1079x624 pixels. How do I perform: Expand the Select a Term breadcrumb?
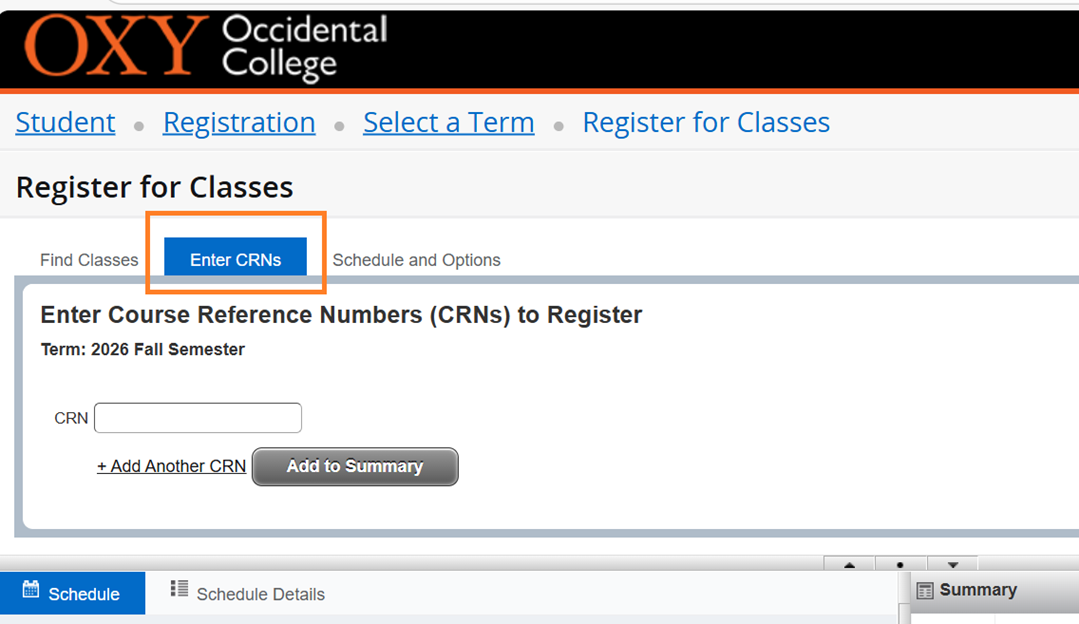coord(448,121)
